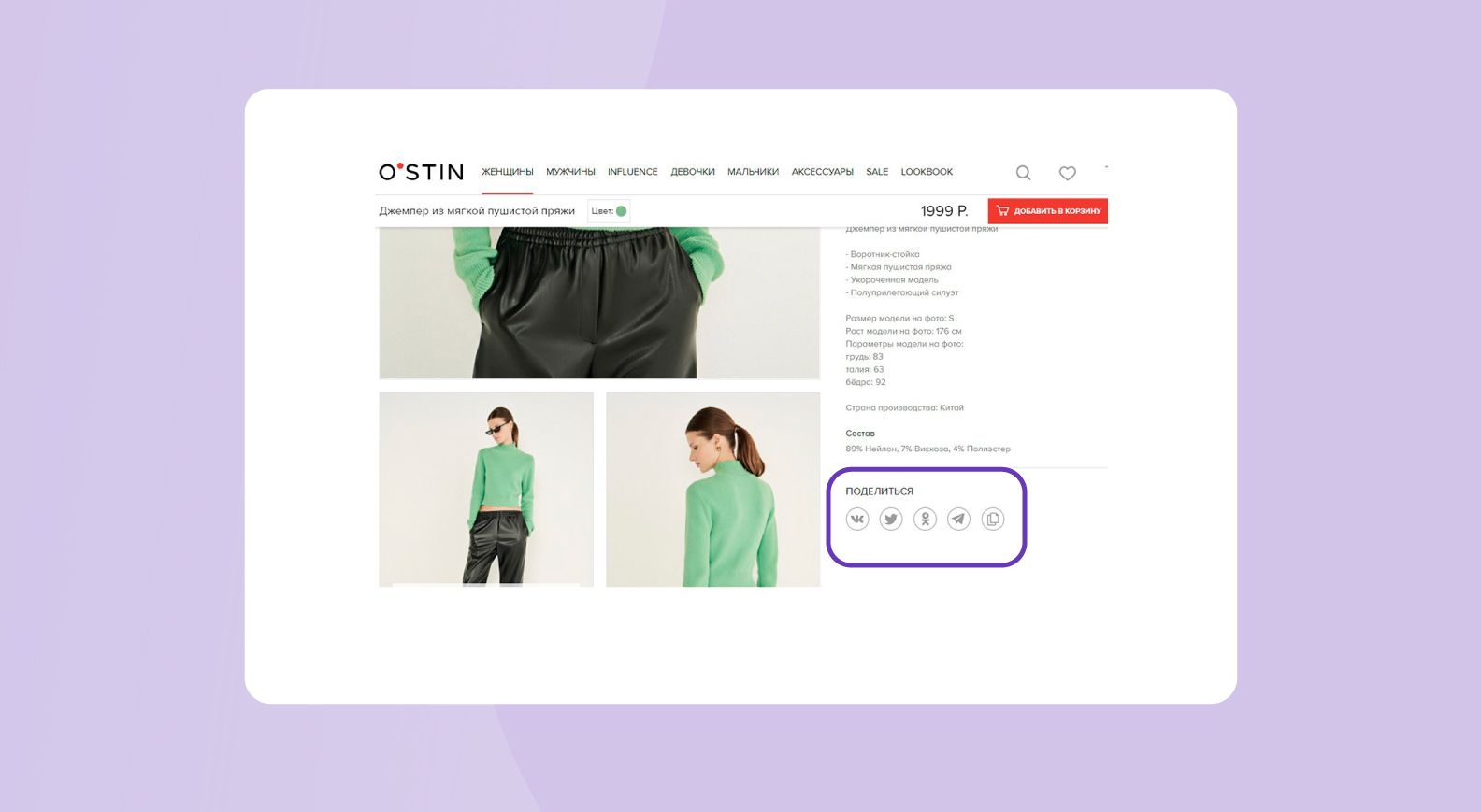1481x812 pixels.
Task: Share the product on Twitter
Action: [x=891, y=519]
